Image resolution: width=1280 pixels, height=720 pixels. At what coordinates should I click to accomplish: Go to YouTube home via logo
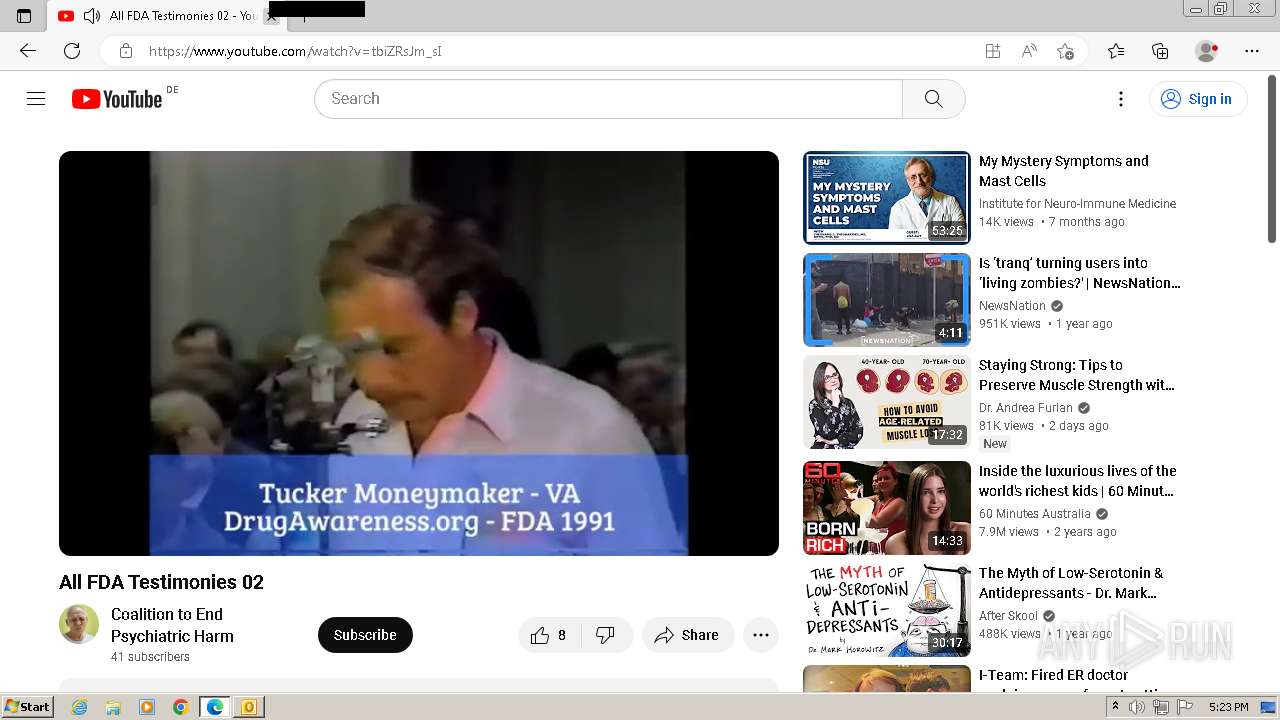point(117,99)
